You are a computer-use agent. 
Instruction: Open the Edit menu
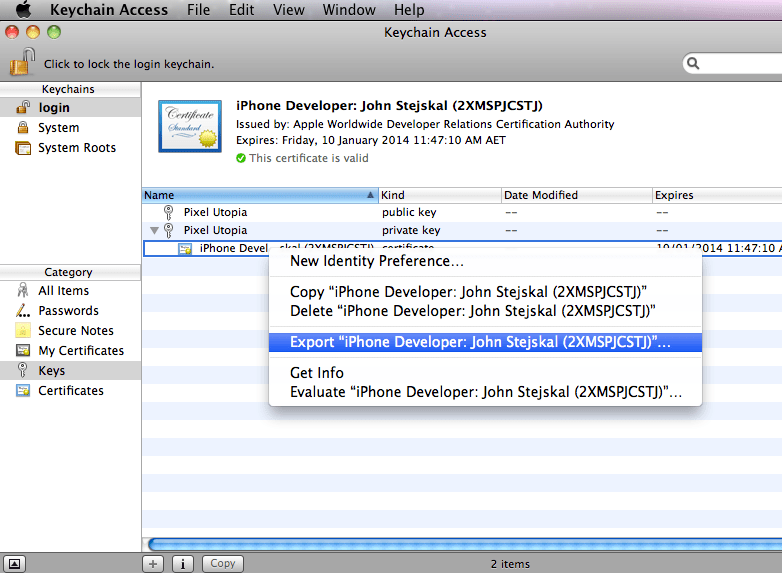click(x=241, y=9)
